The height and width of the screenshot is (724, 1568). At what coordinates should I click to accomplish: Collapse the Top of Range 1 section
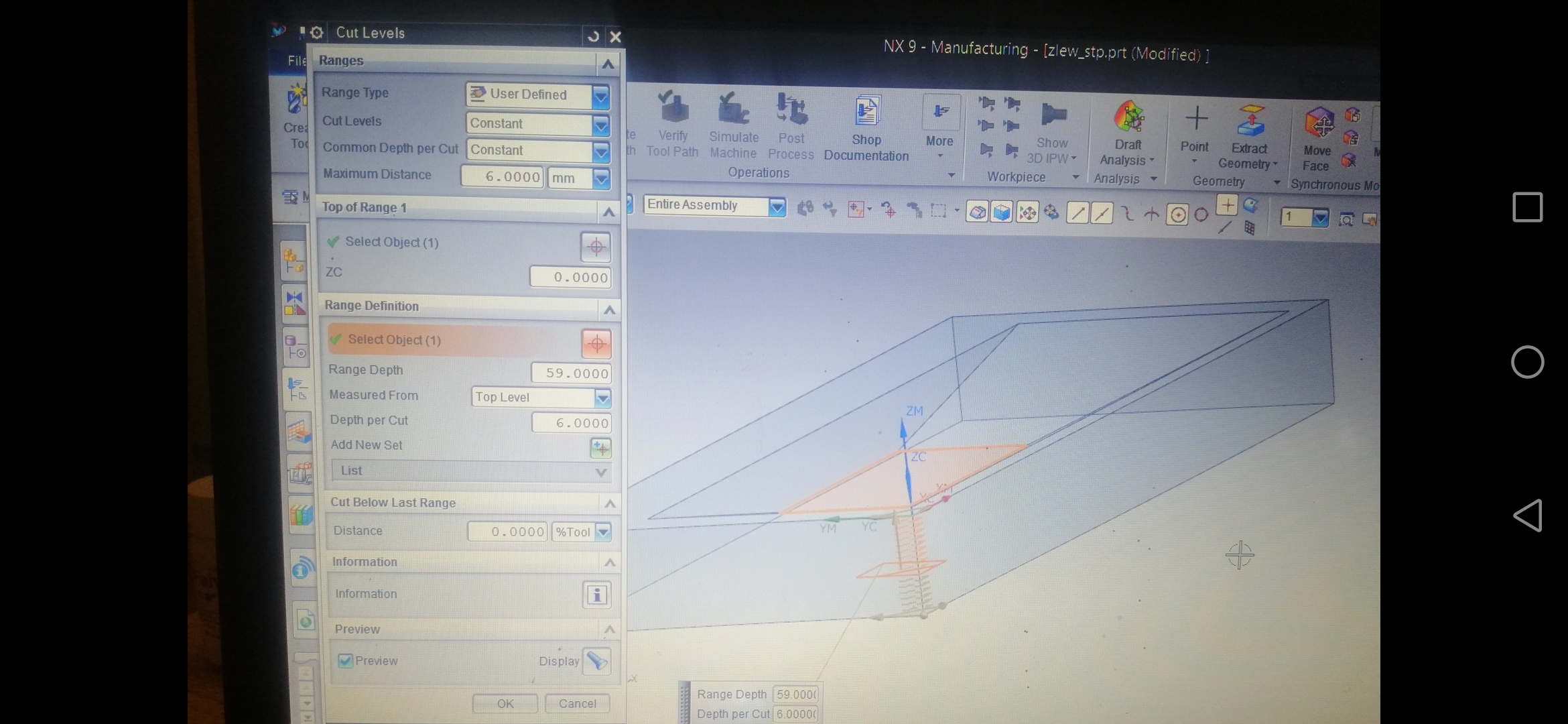[x=608, y=213]
